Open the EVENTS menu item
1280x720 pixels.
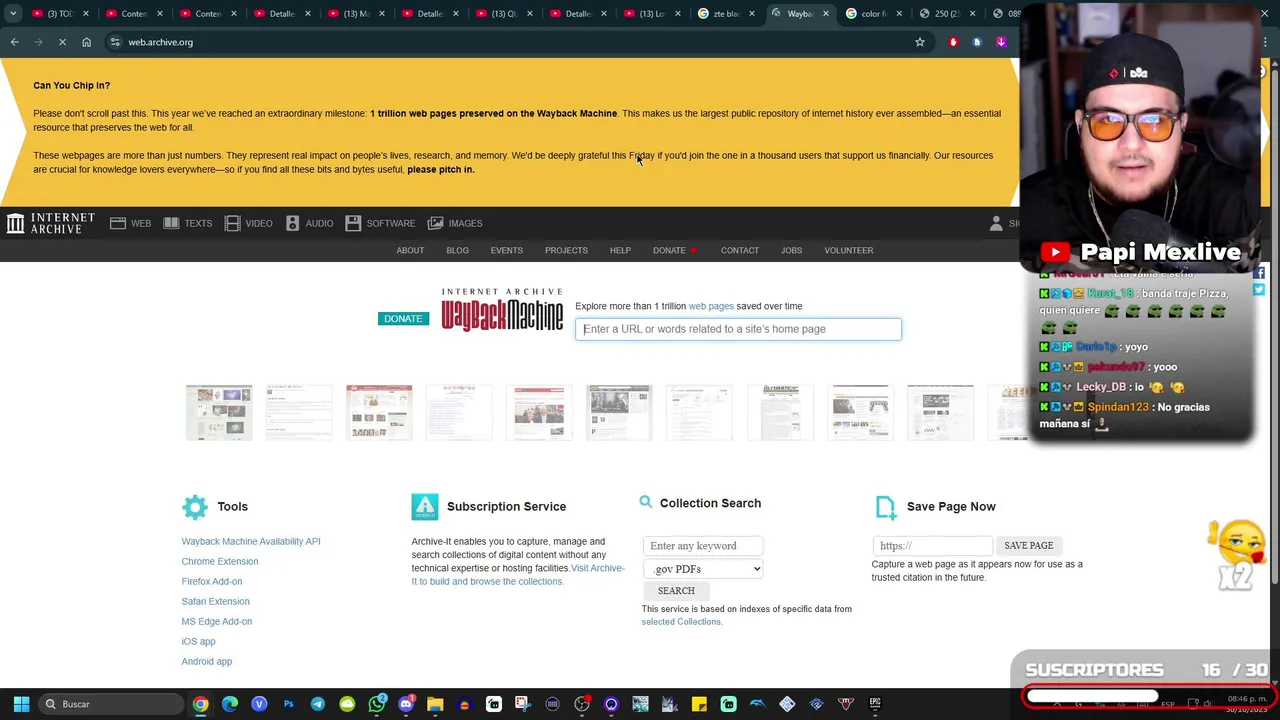click(x=507, y=250)
